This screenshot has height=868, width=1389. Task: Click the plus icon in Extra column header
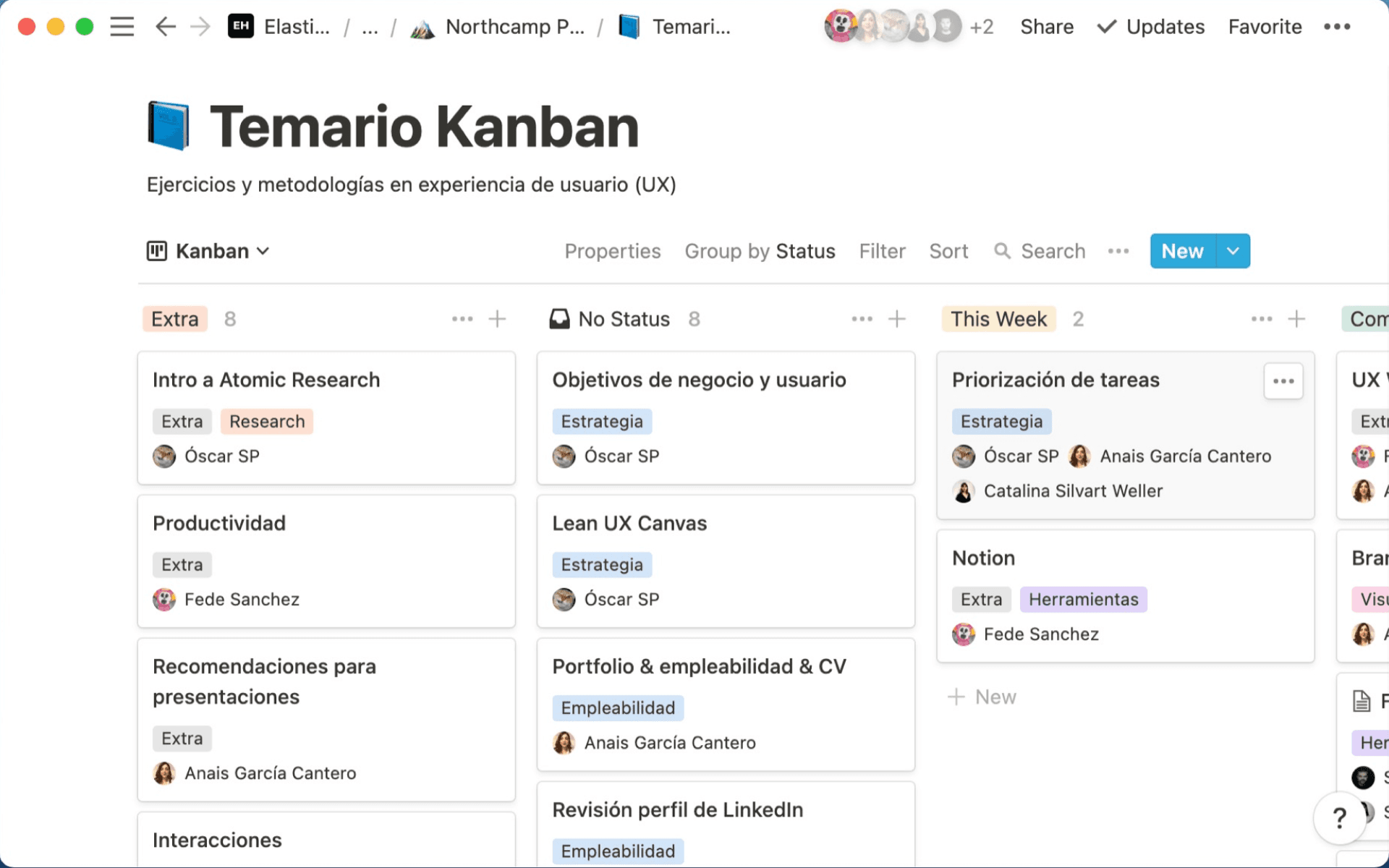coord(497,319)
